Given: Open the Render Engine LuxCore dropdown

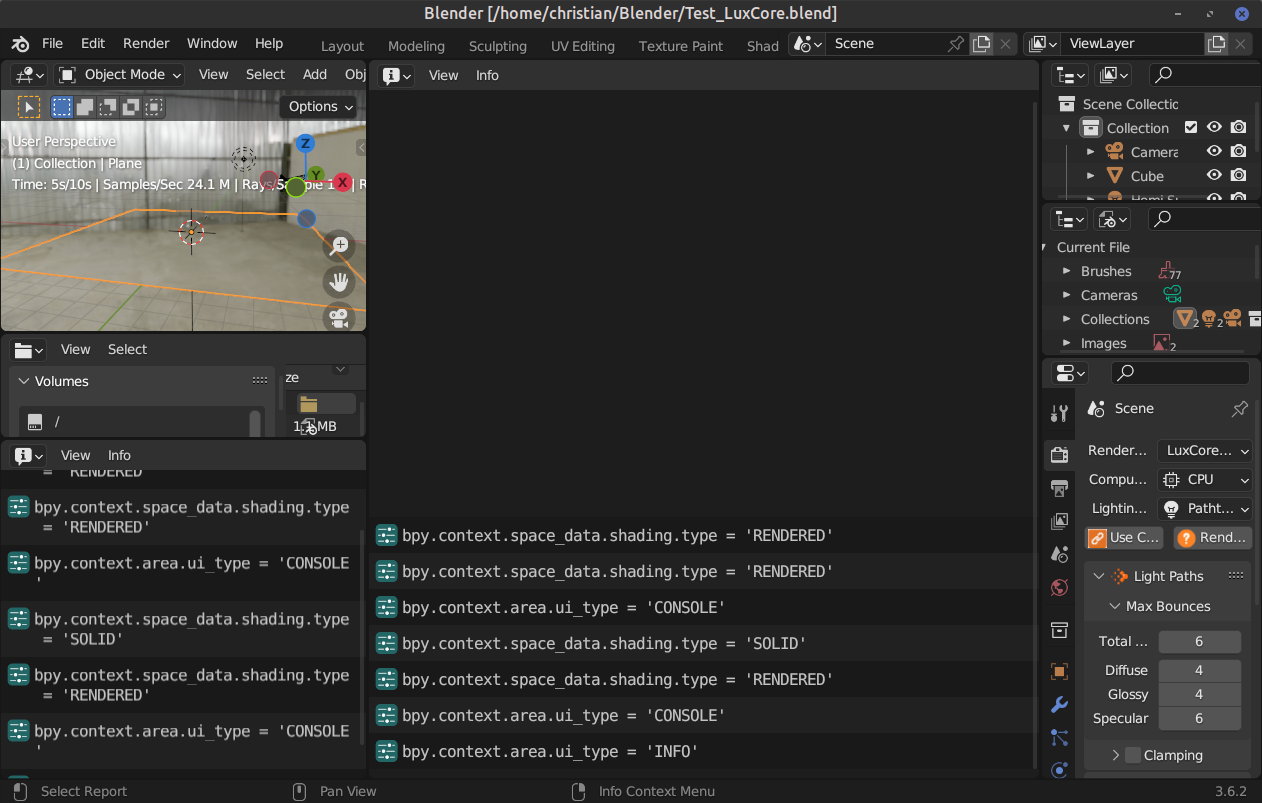Looking at the screenshot, I should point(1204,451).
